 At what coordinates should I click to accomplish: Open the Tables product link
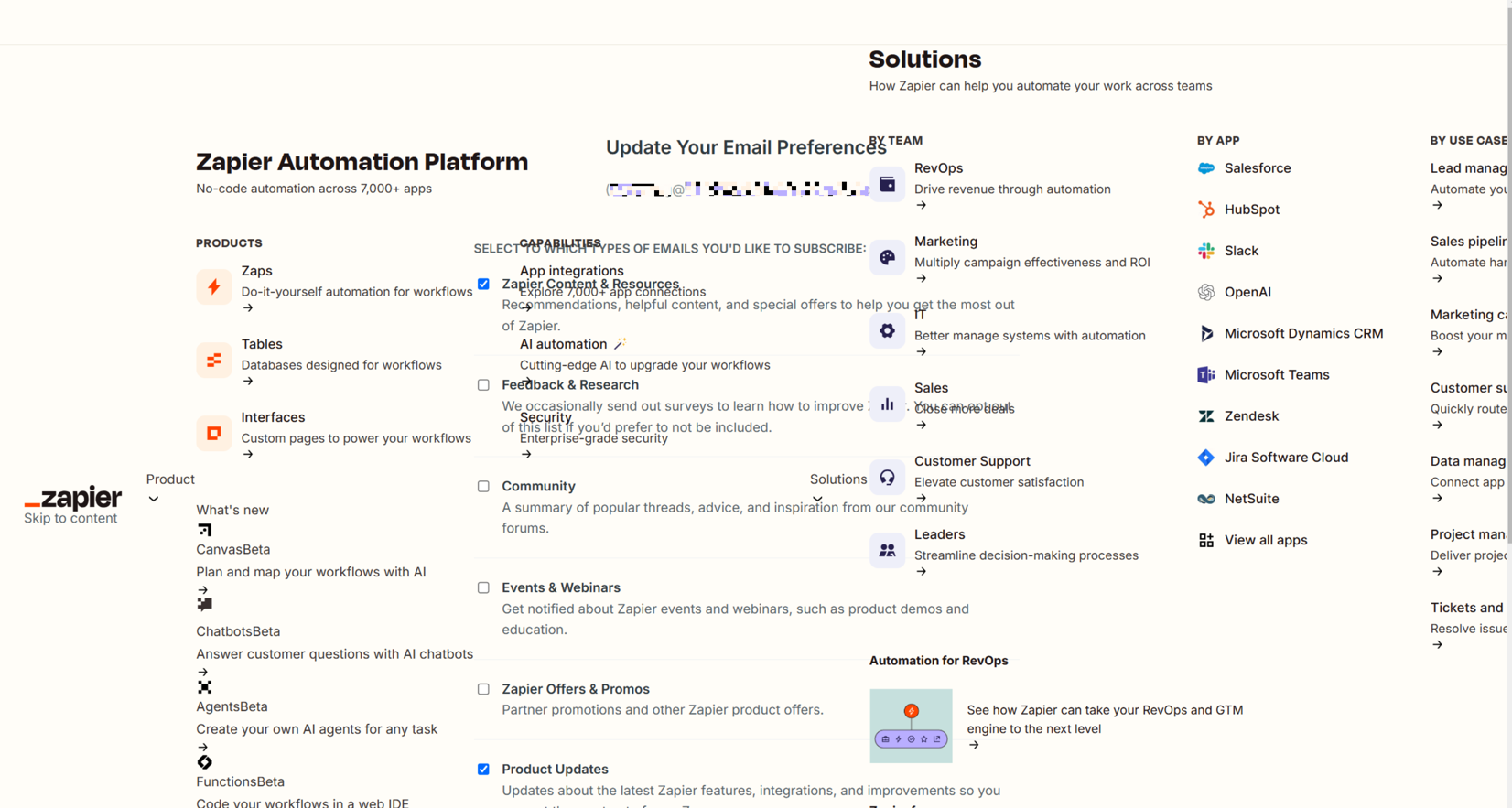(262, 344)
